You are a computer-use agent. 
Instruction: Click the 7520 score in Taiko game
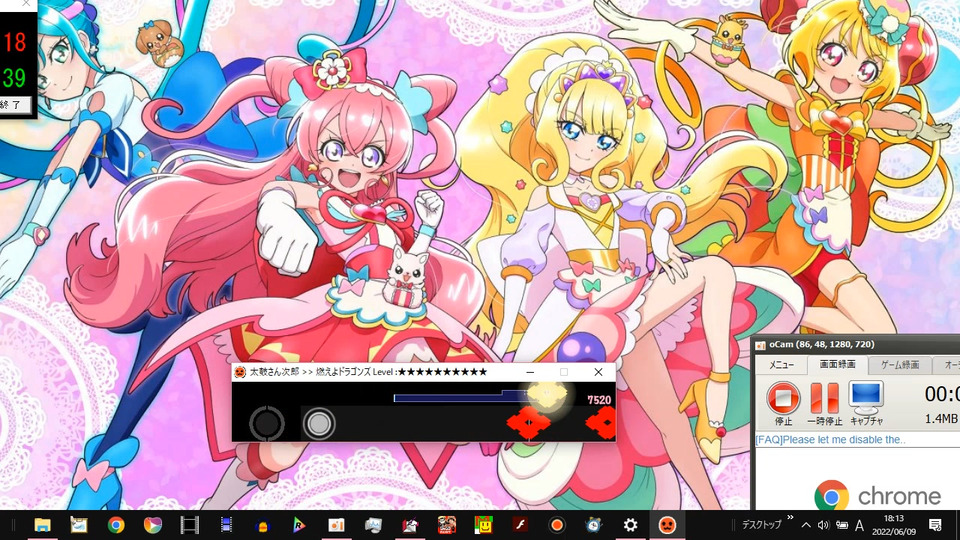click(599, 400)
